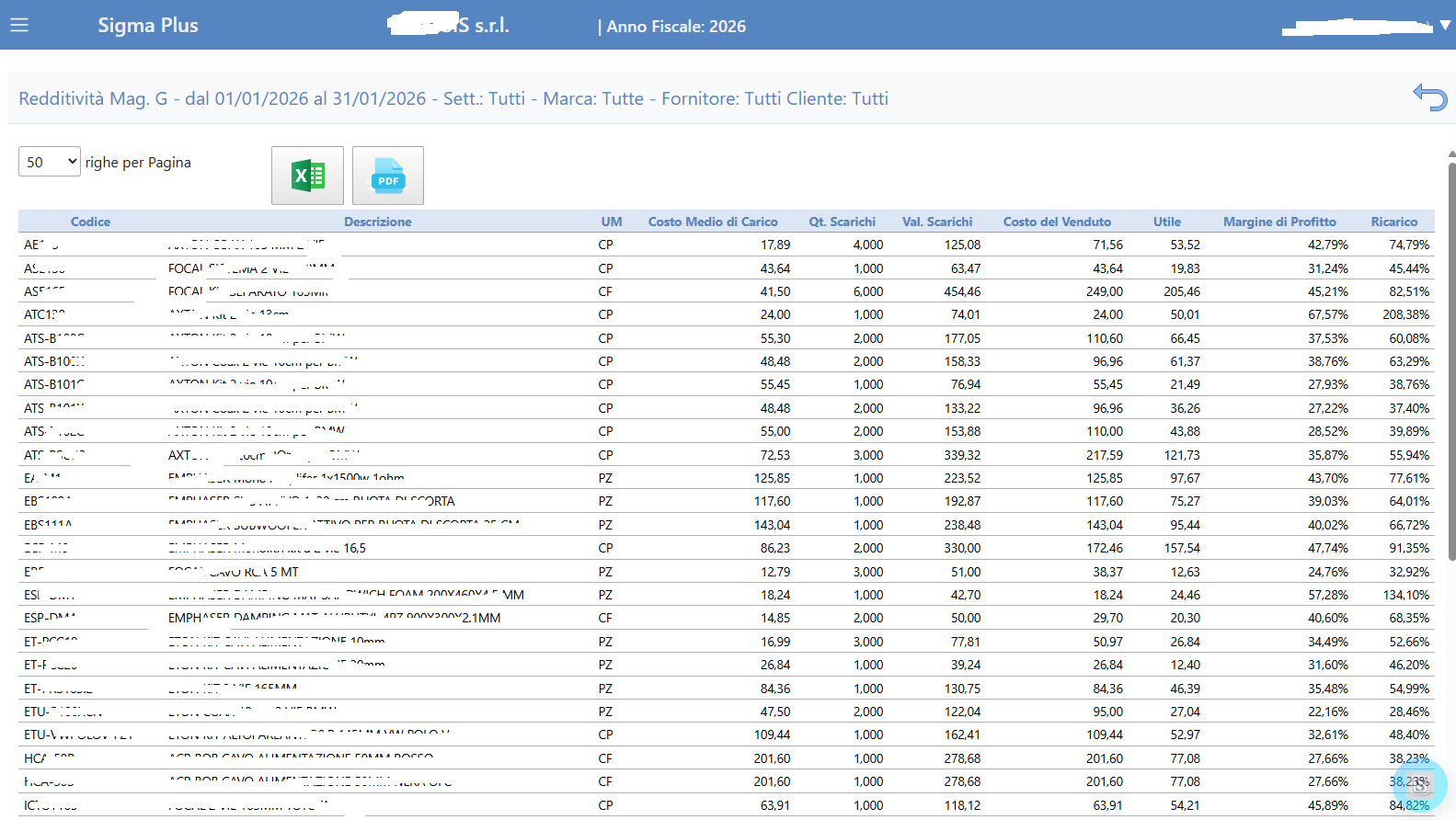Sort by Costo Medio di Carico
Viewport: 1456px width, 820px height.
point(713,222)
